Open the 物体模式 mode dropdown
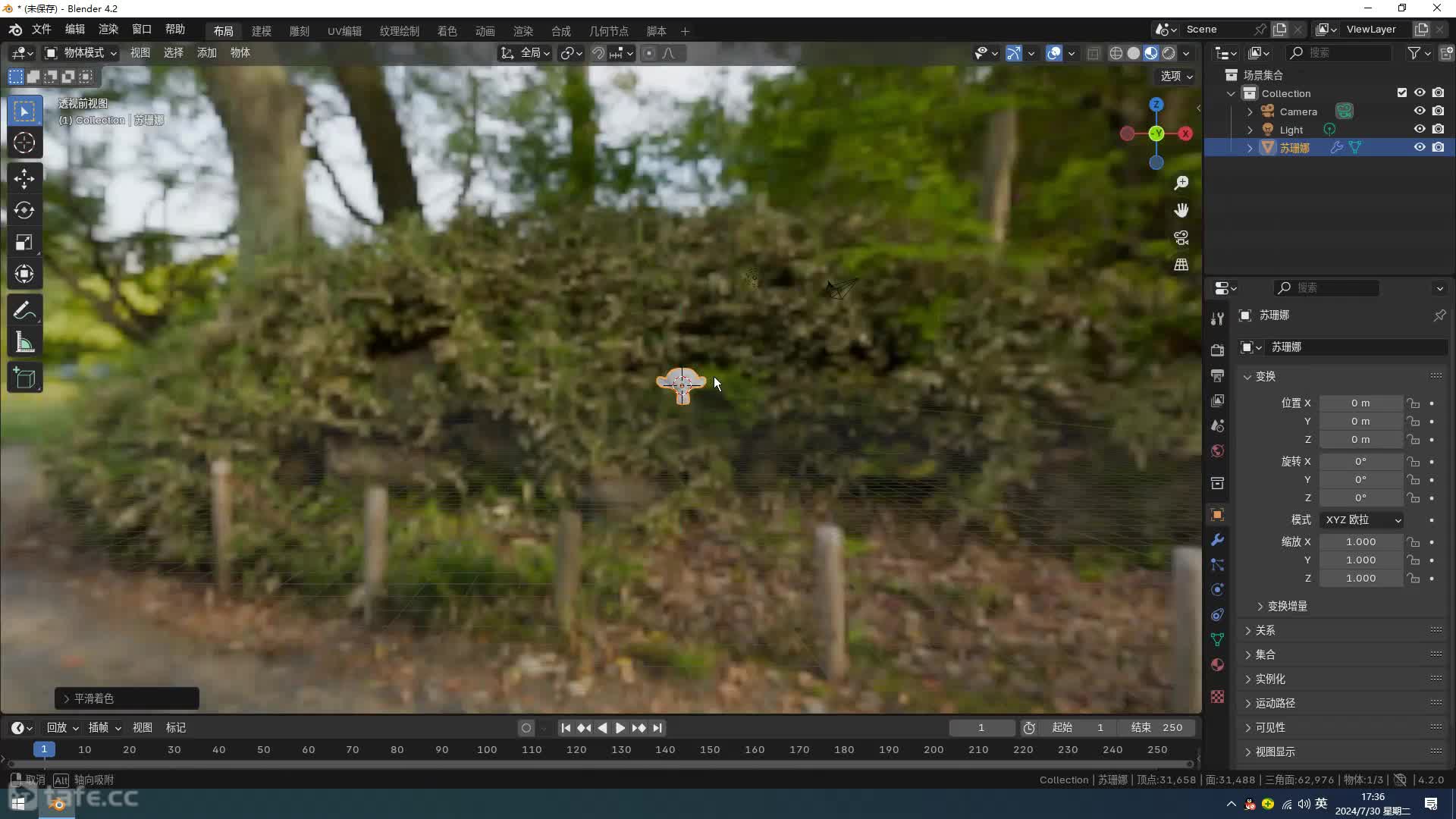The width and height of the screenshot is (1456, 819). click(80, 53)
